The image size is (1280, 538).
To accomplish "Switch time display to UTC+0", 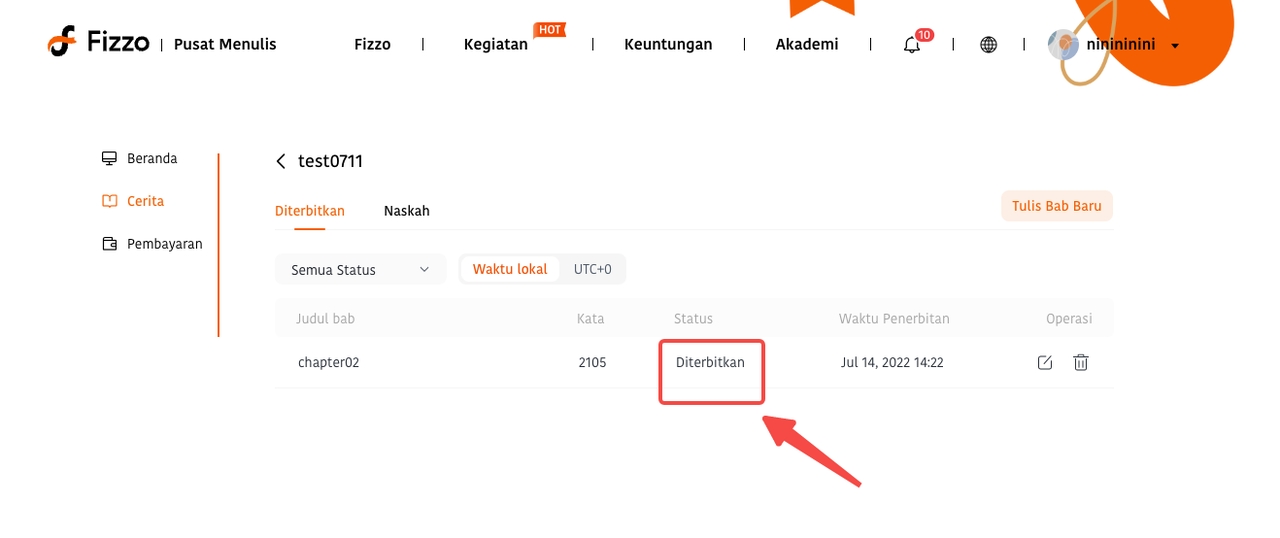I will coord(592,269).
